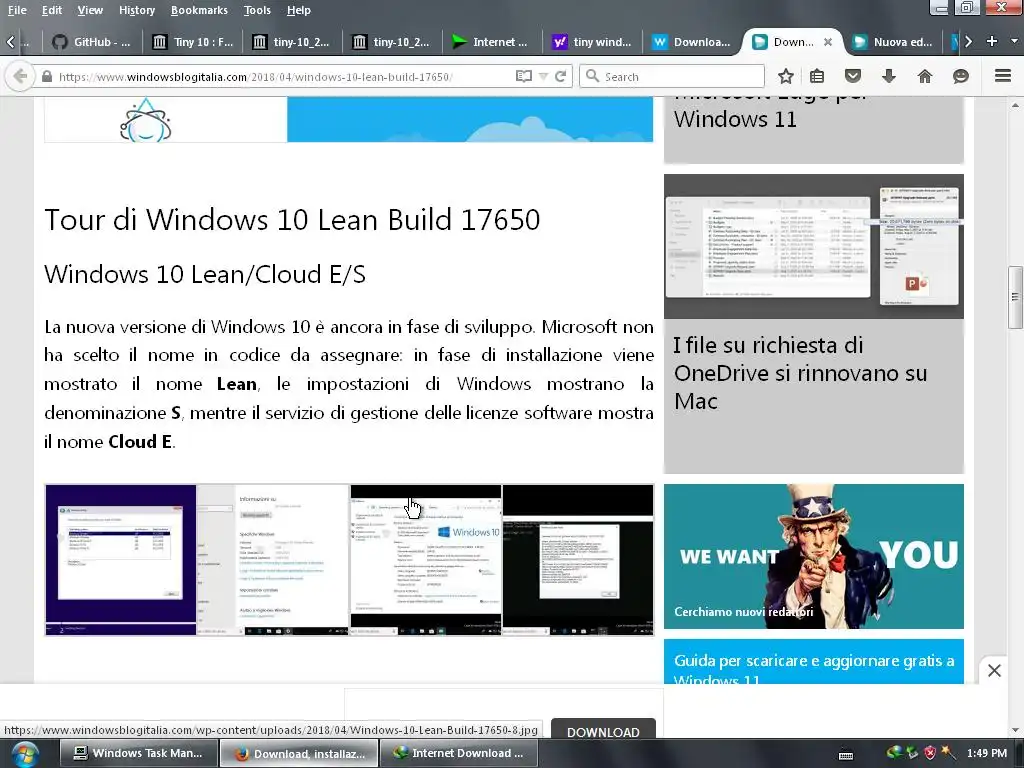The width and height of the screenshot is (1024, 768).
Task: Open the Edit menu
Action: pos(52,10)
